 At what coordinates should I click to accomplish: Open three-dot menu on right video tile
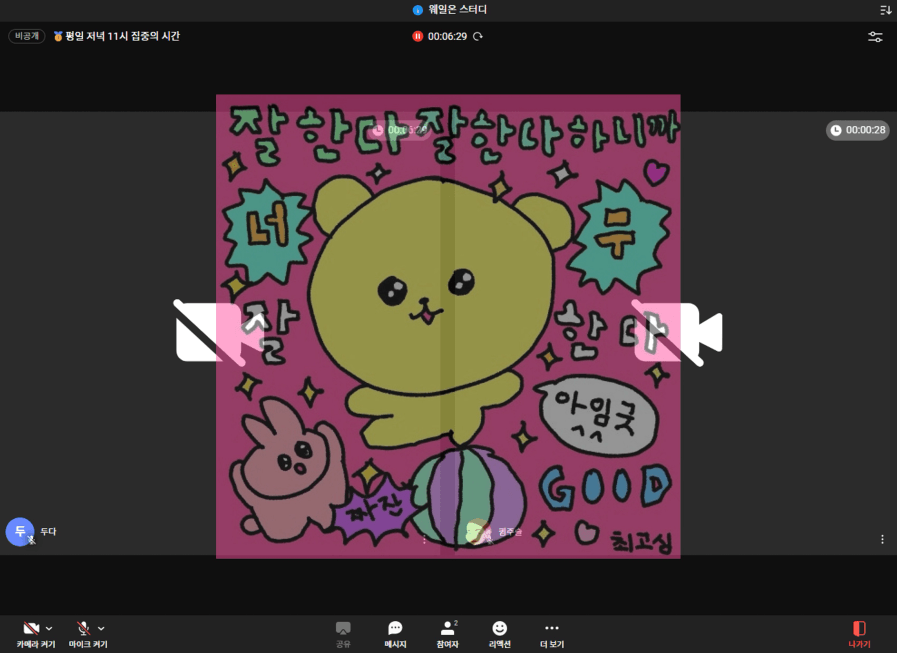point(882,539)
